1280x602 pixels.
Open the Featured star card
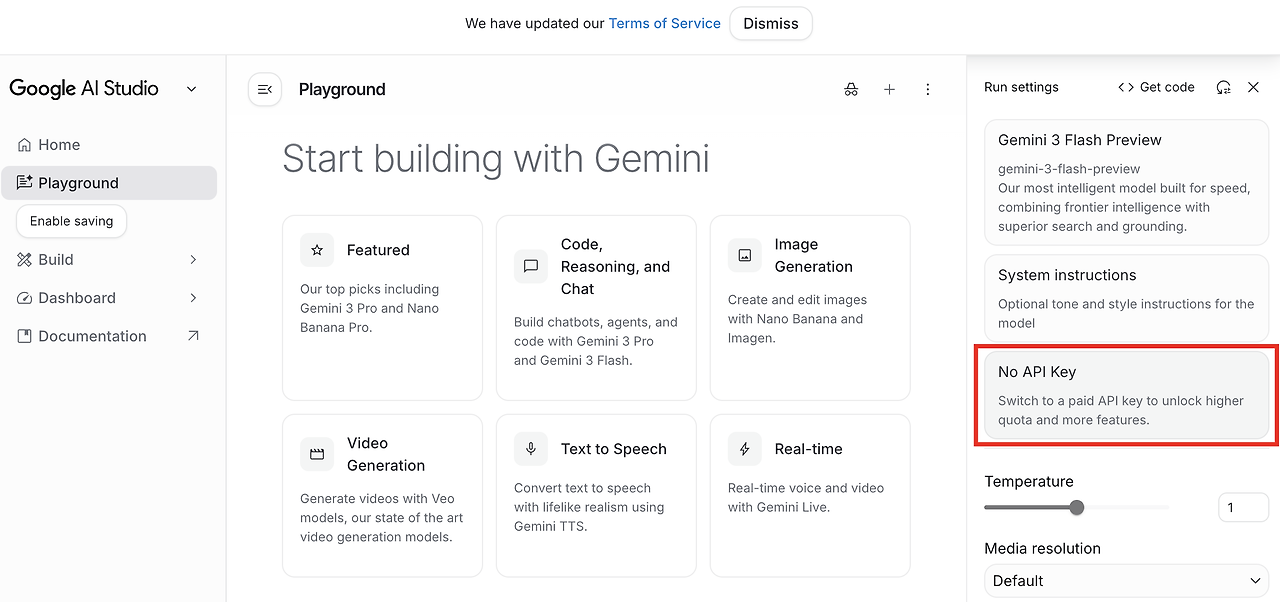[382, 308]
